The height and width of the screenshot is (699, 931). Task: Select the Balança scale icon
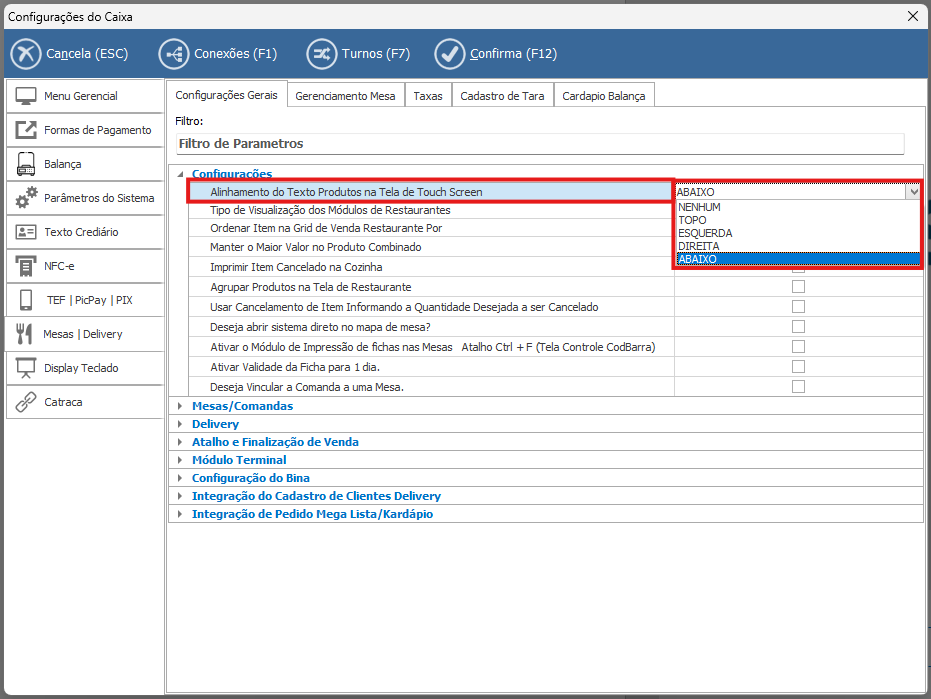coord(27,164)
